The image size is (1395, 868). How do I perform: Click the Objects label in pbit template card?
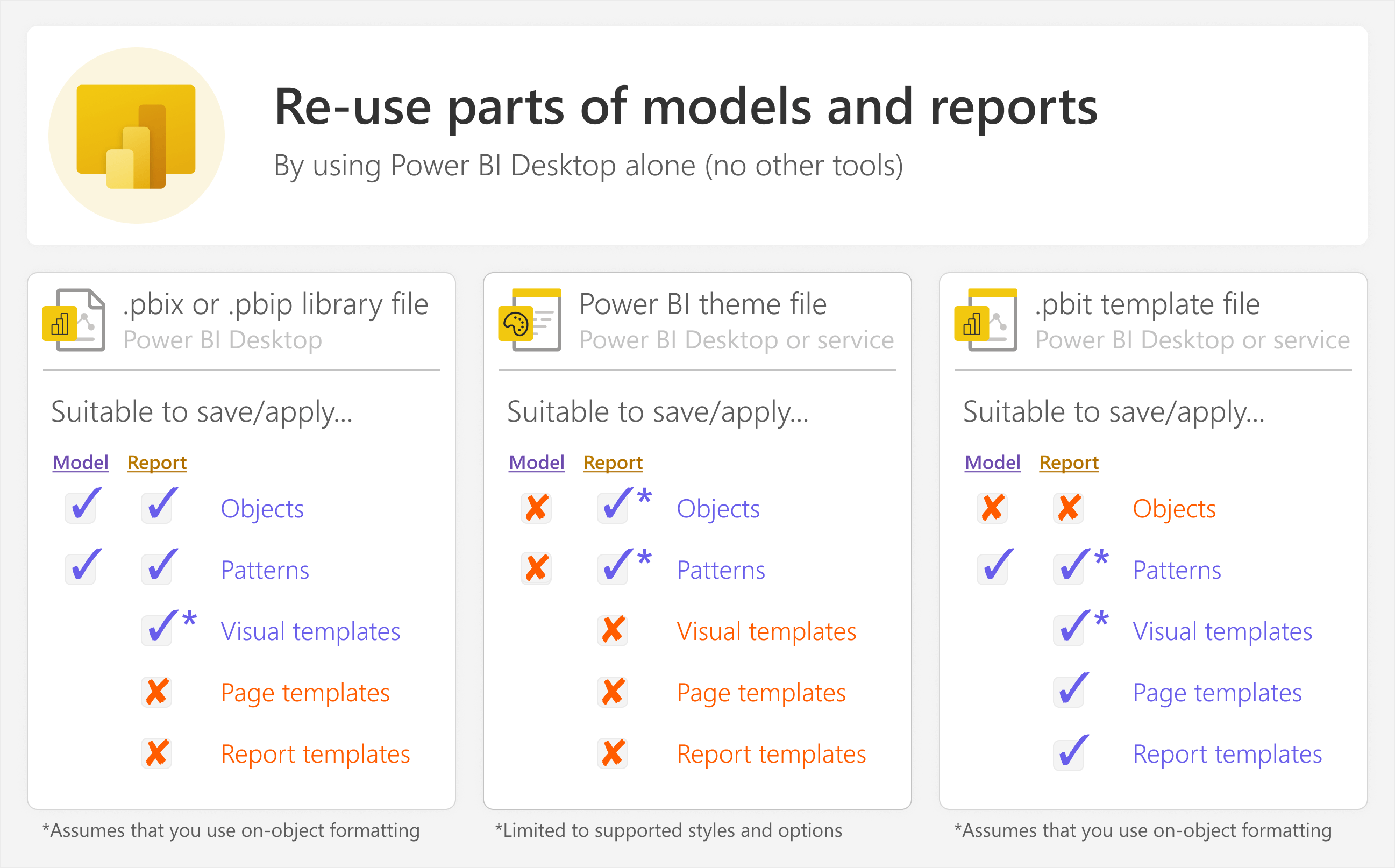click(x=1174, y=509)
